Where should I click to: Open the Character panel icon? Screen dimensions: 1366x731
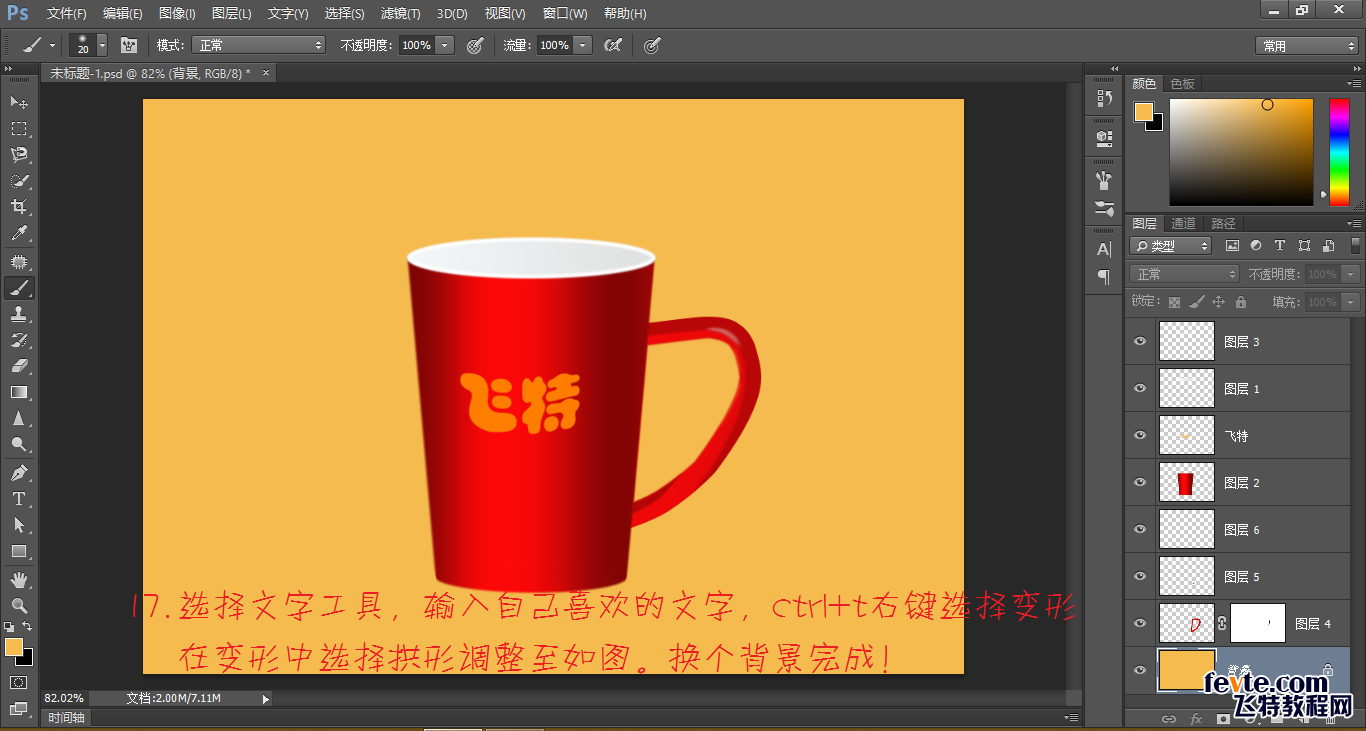tap(1104, 249)
